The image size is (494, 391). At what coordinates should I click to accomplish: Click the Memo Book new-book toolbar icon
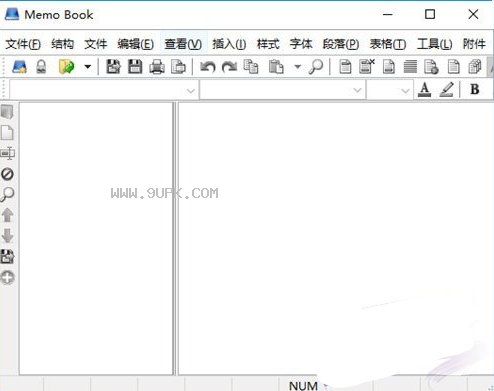click(19, 67)
